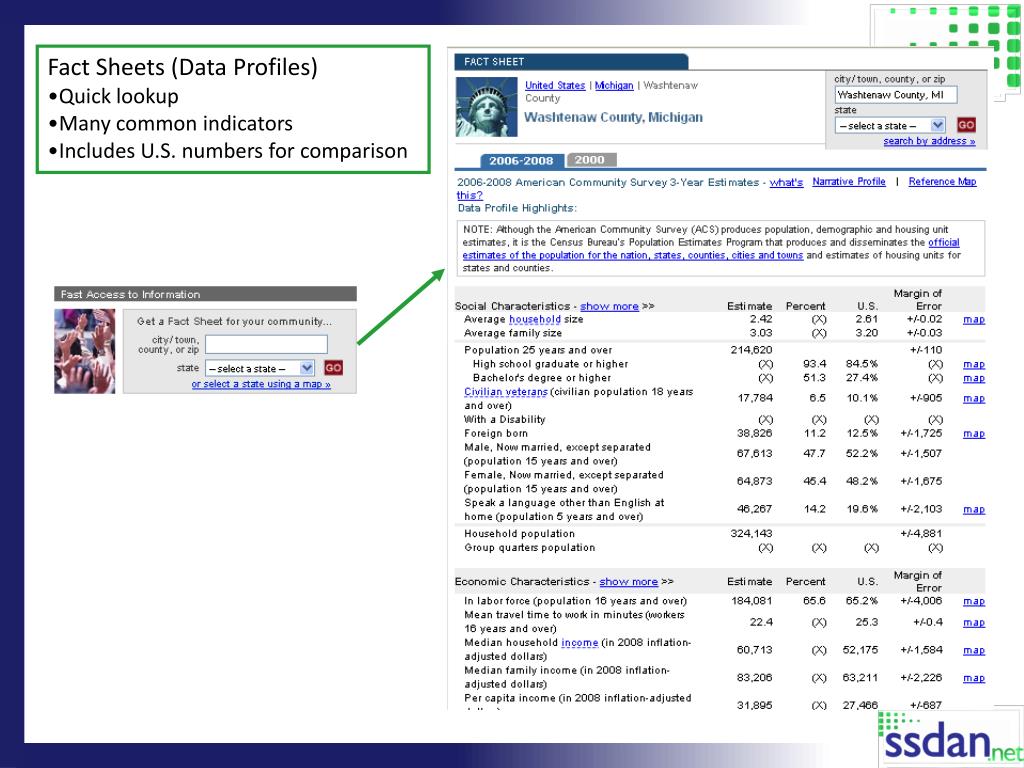Open map for Median family income row

[974, 678]
